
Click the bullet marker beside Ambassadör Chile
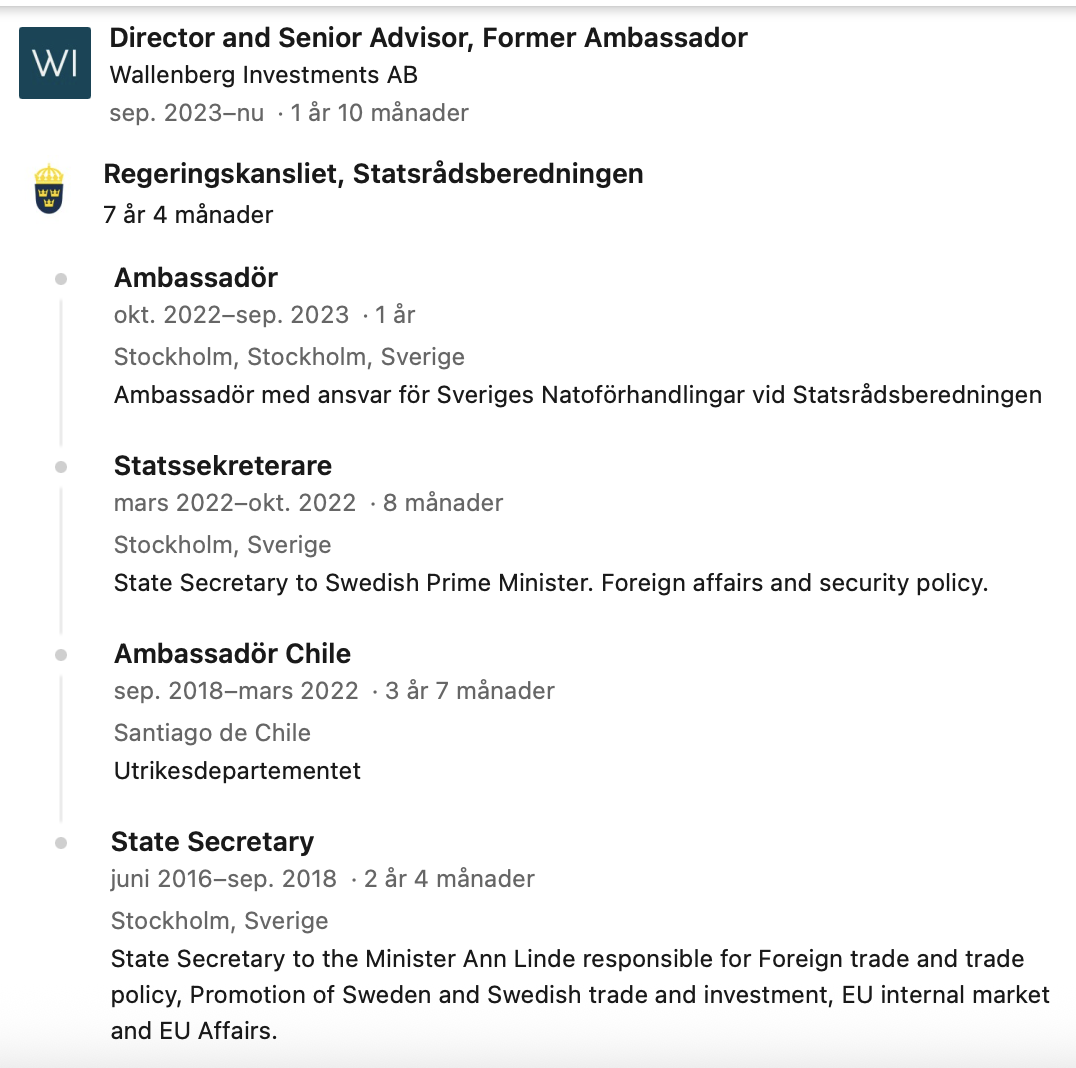[61, 655]
